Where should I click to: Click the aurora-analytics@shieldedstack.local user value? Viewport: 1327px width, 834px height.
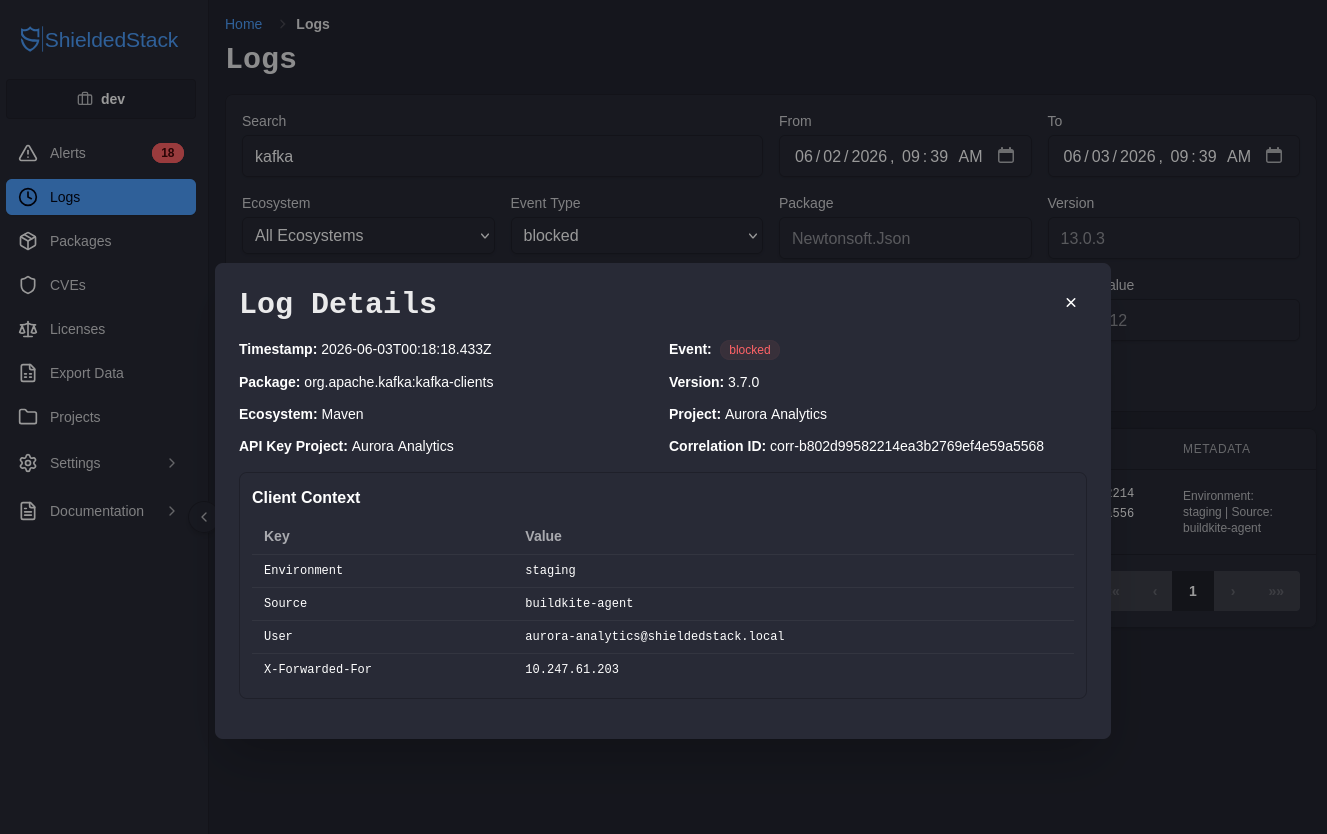click(x=655, y=637)
